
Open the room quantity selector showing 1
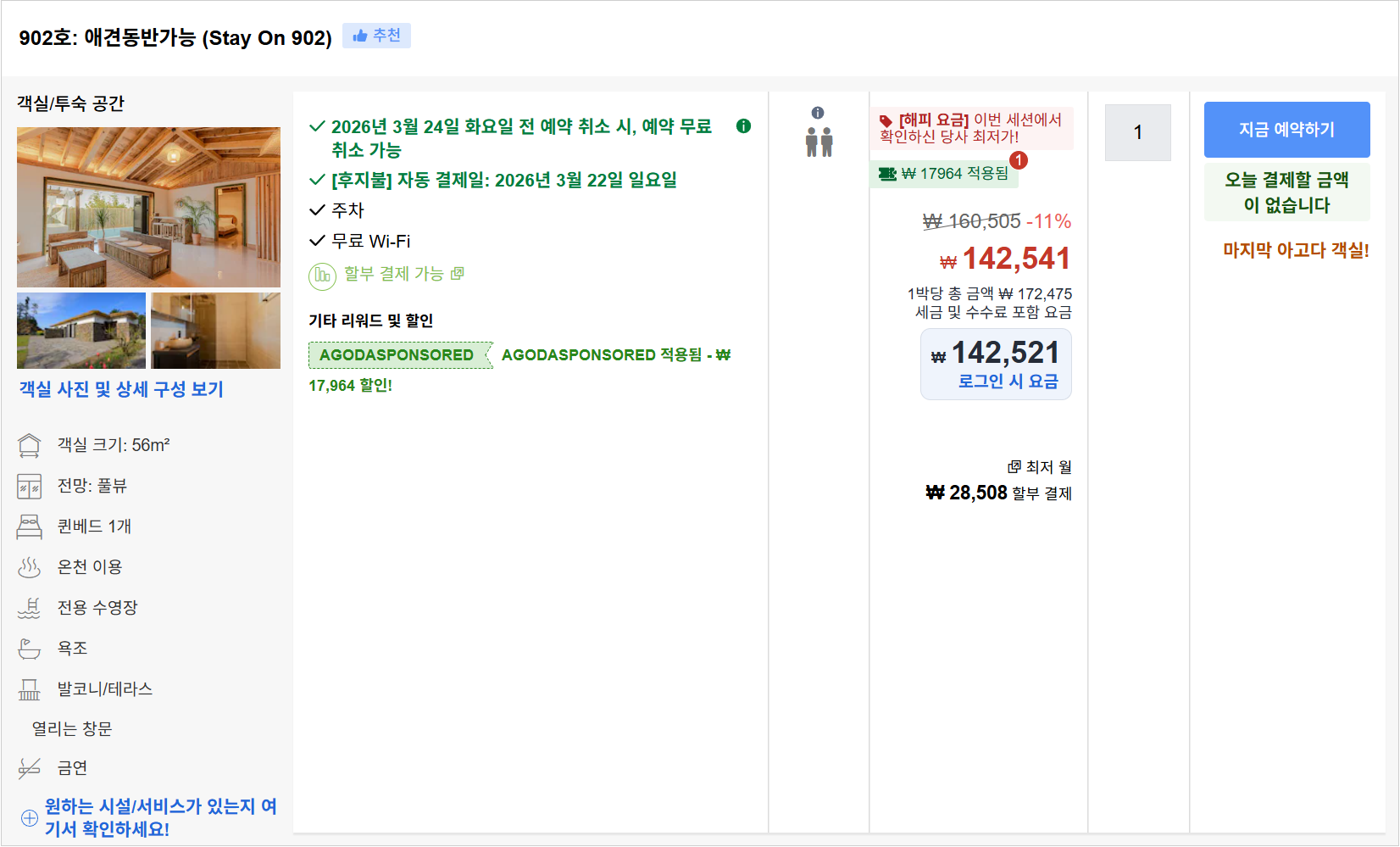pos(1137,133)
